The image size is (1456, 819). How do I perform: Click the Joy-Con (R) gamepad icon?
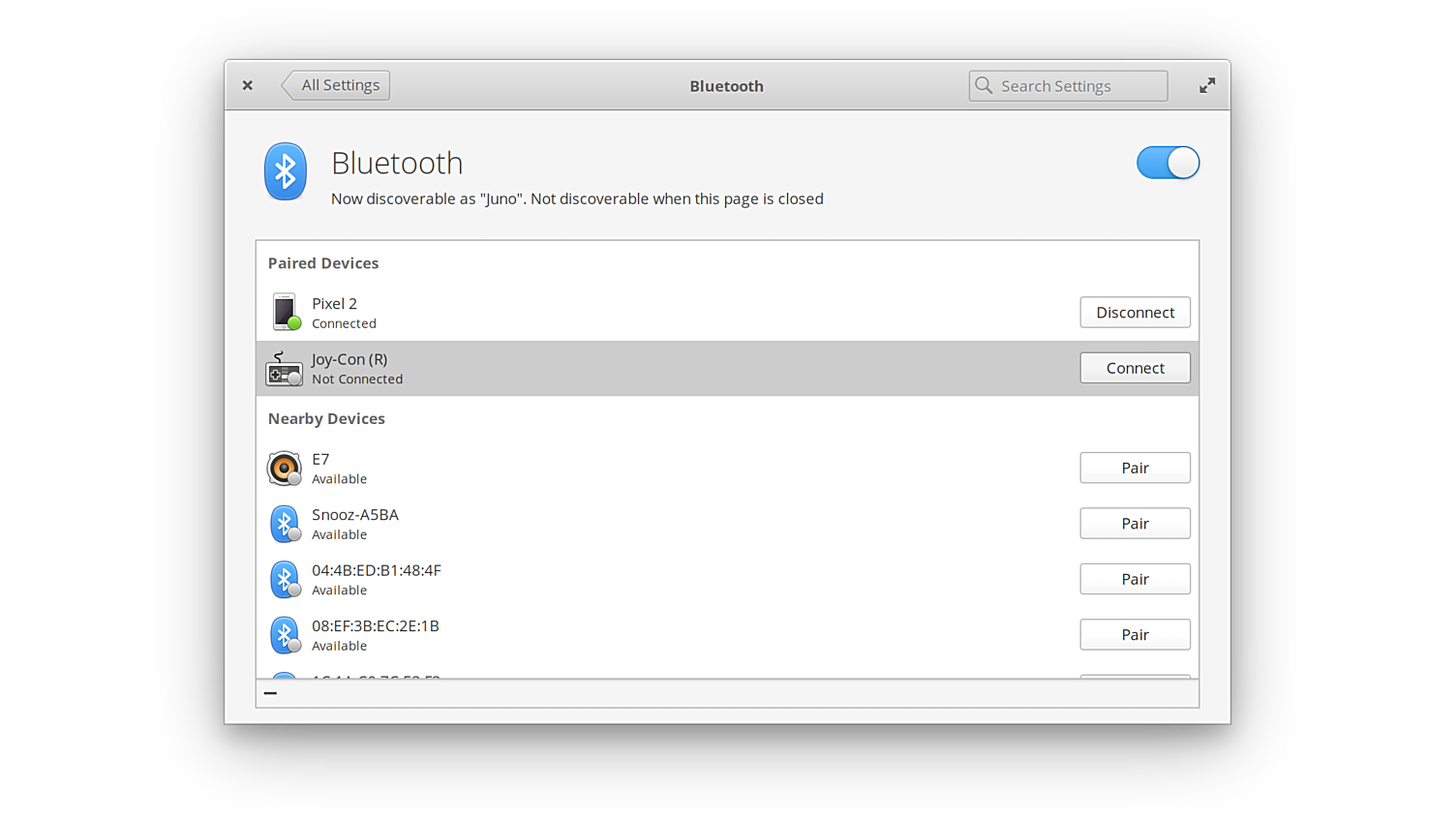pyautogui.click(x=284, y=369)
